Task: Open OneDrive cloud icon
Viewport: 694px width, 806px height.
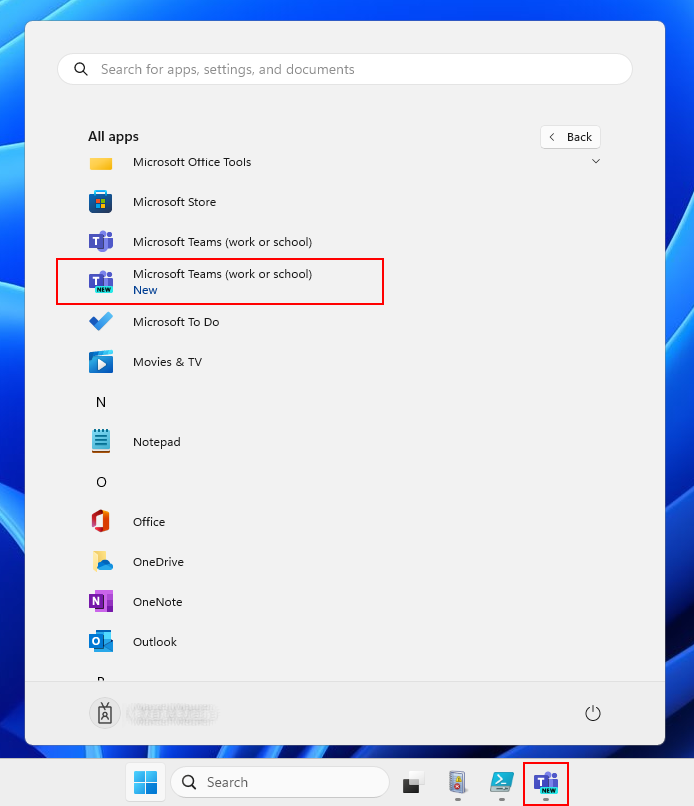Action: (x=102, y=561)
